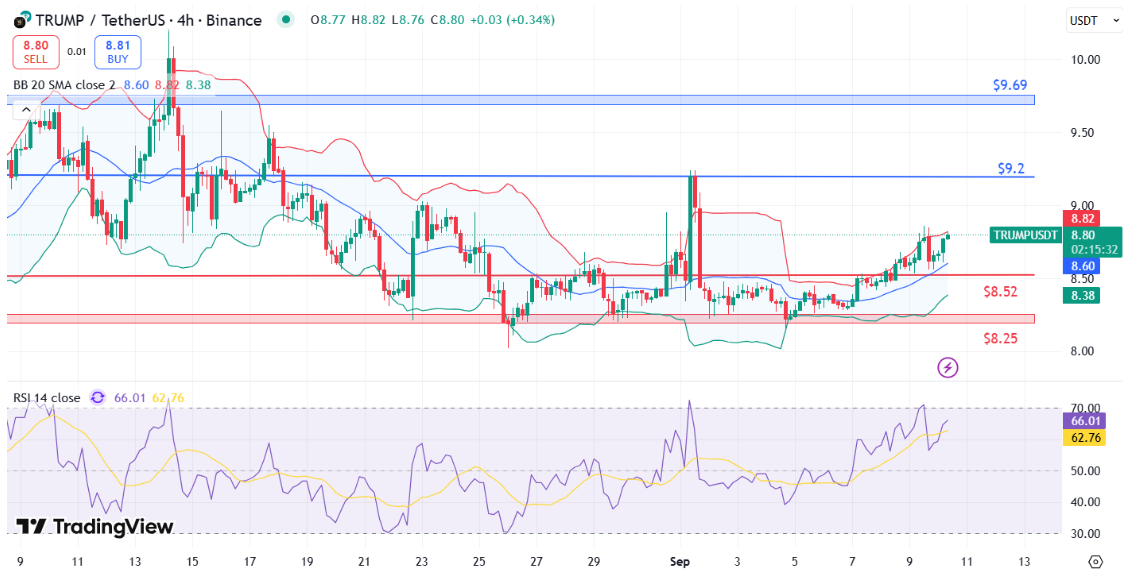Click the purple lightning flash icon
The width and height of the screenshot is (1127, 576).
click(948, 368)
